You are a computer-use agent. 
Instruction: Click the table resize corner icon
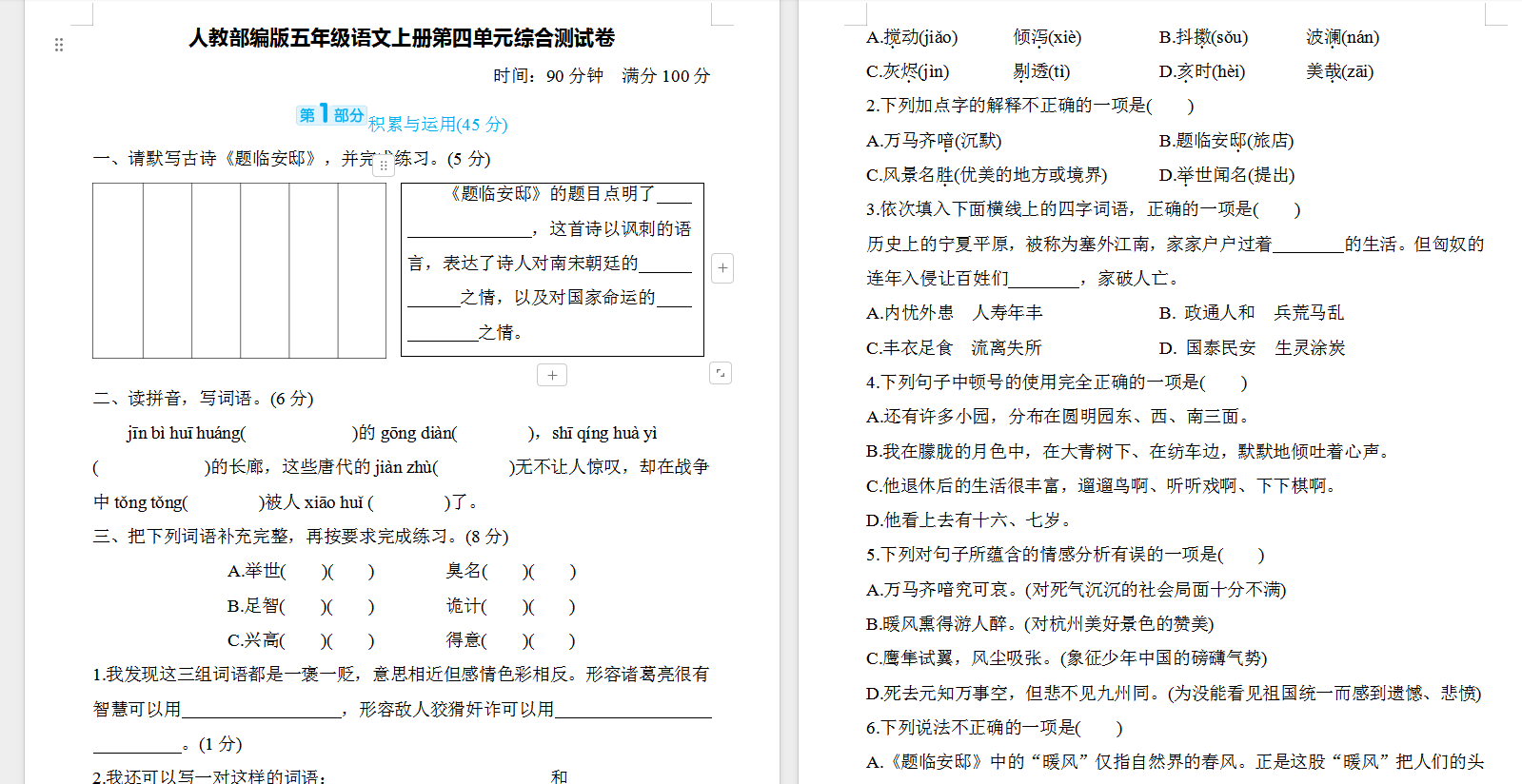tap(721, 373)
